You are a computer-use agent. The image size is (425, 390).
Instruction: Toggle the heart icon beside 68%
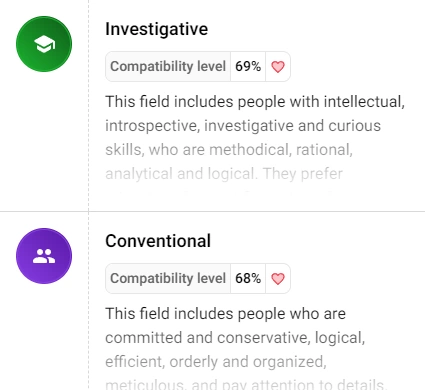[278, 279]
